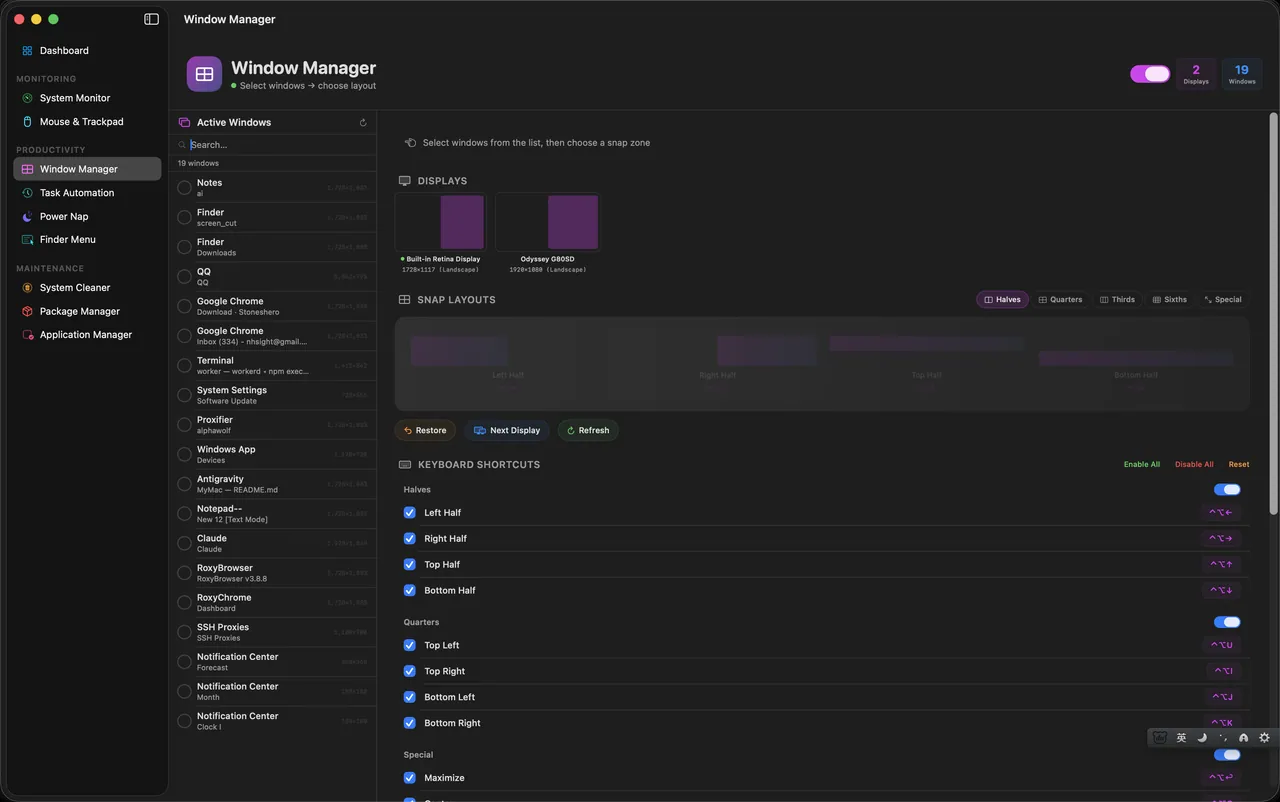The image size is (1280, 802).
Task: Click the Refresh button below snap layouts
Action: click(x=588, y=431)
